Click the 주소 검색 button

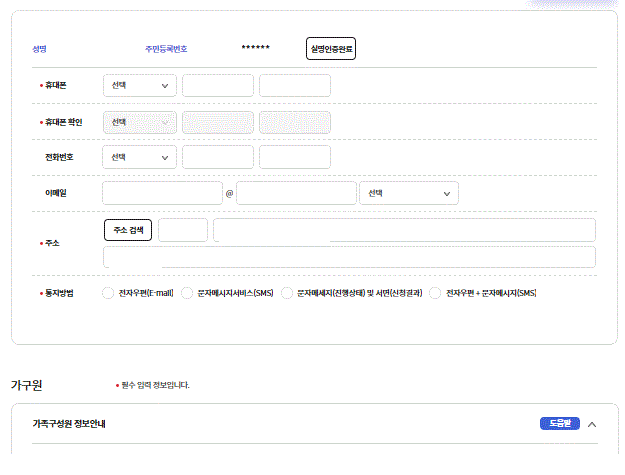point(128,230)
